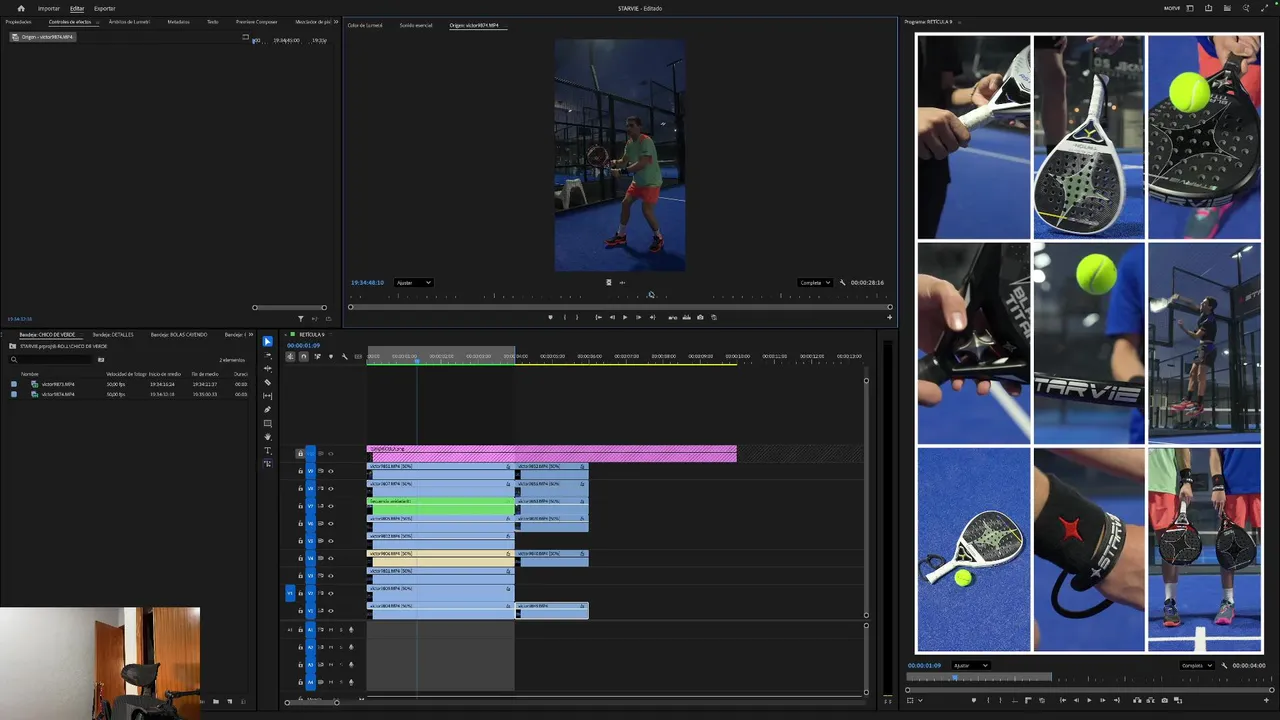Open the Source monitor Ajustar zoom dropdown
This screenshot has height=720, width=1280.
pos(413,282)
